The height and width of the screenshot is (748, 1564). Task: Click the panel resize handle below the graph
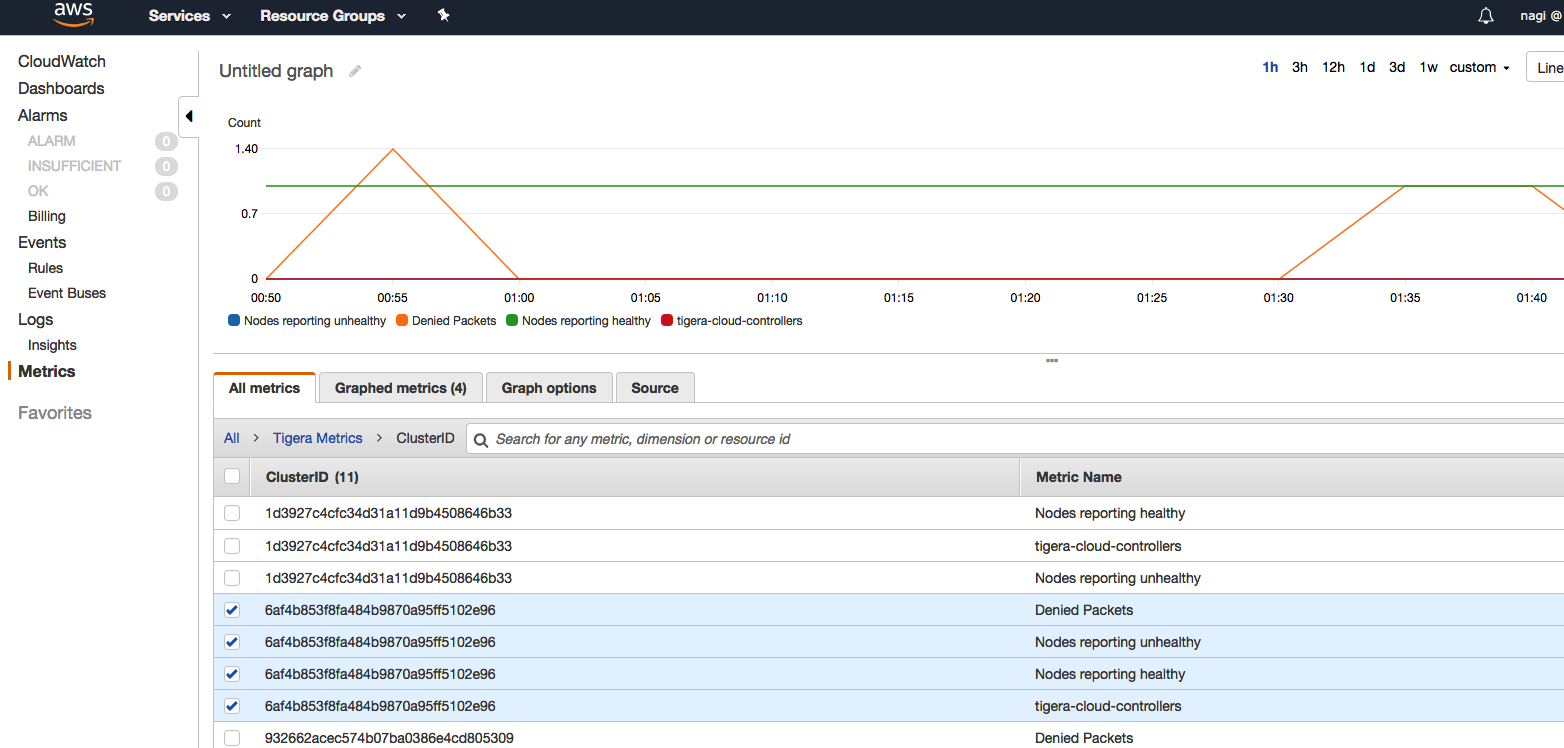1051,360
